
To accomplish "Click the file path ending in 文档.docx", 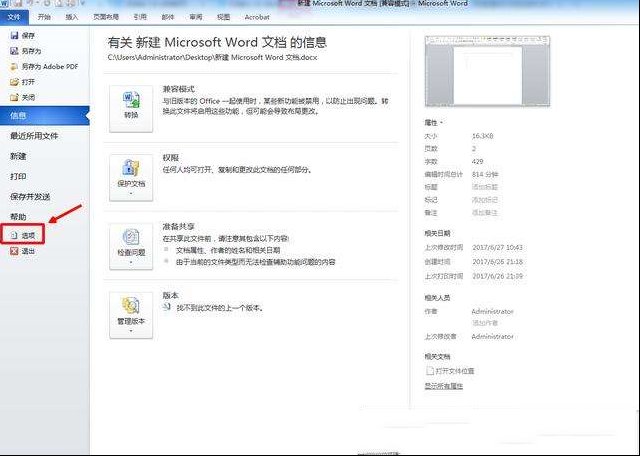I will coord(212,58).
